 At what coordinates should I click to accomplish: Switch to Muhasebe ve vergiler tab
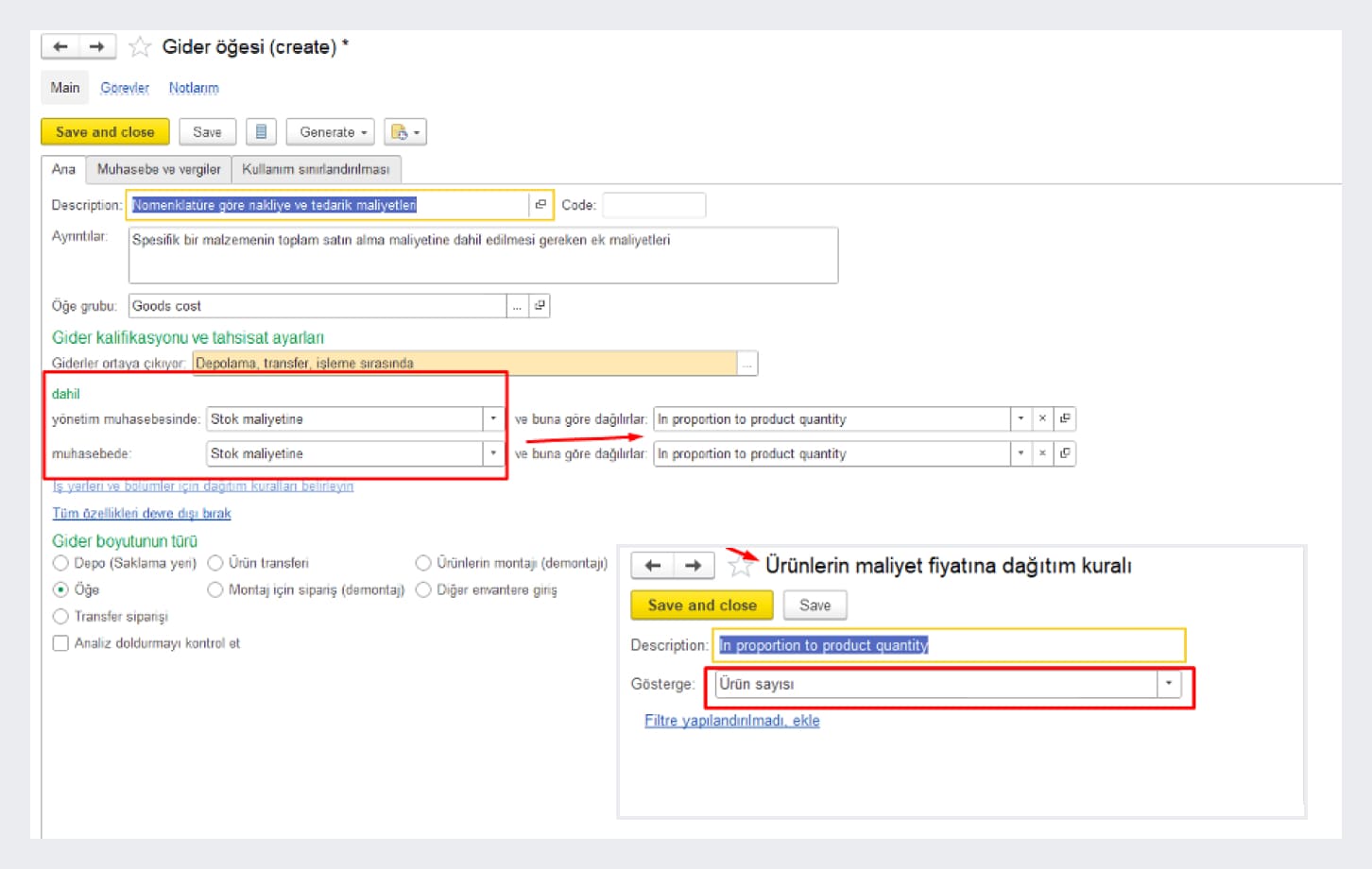click(x=159, y=169)
